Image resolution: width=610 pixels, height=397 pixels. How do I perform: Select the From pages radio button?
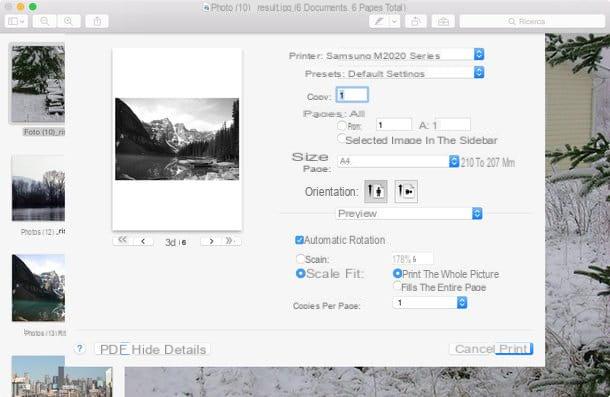pyautogui.click(x=342, y=125)
